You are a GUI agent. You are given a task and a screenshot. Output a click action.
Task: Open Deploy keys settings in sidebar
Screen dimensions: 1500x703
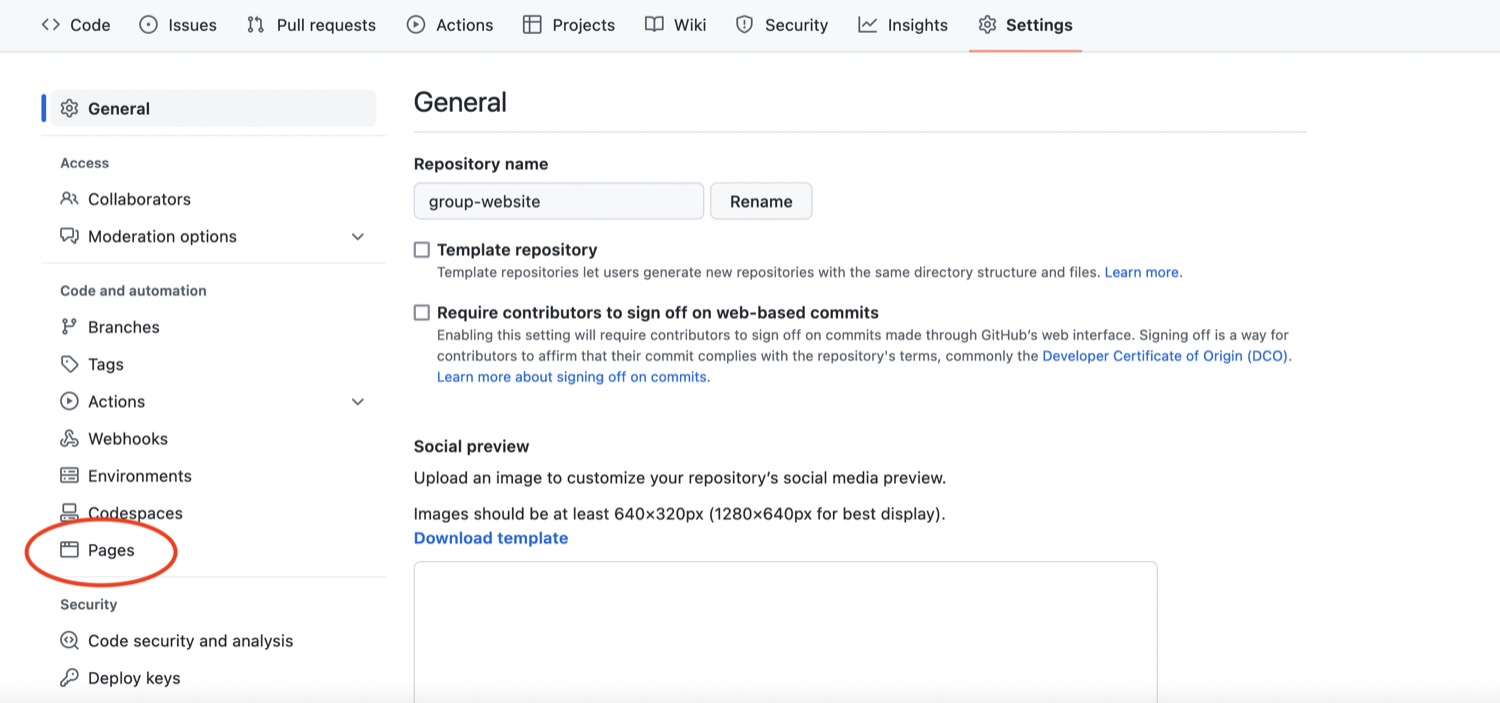click(x=134, y=678)
